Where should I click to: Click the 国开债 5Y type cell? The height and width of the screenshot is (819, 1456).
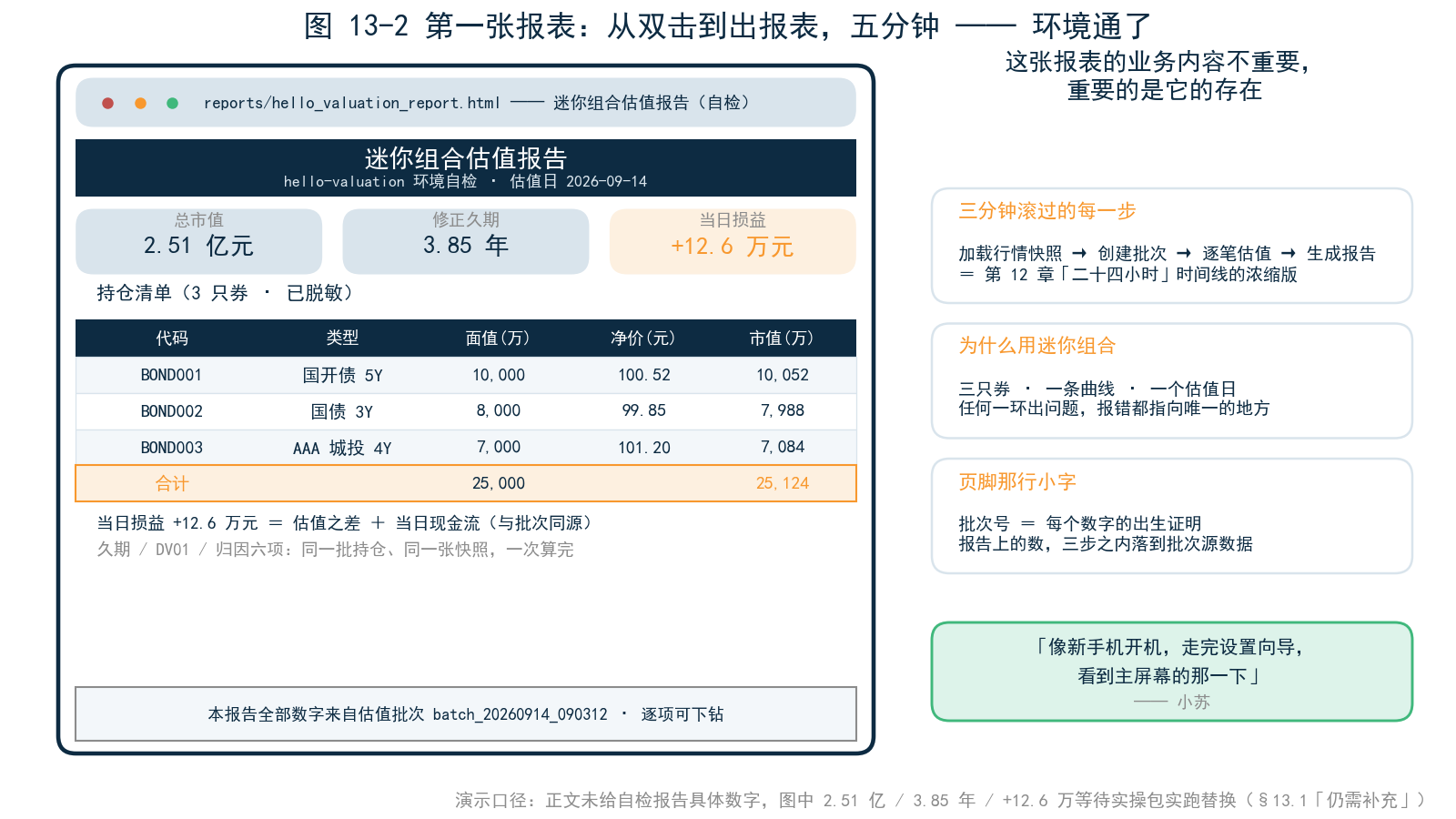[x=342, y=375]
